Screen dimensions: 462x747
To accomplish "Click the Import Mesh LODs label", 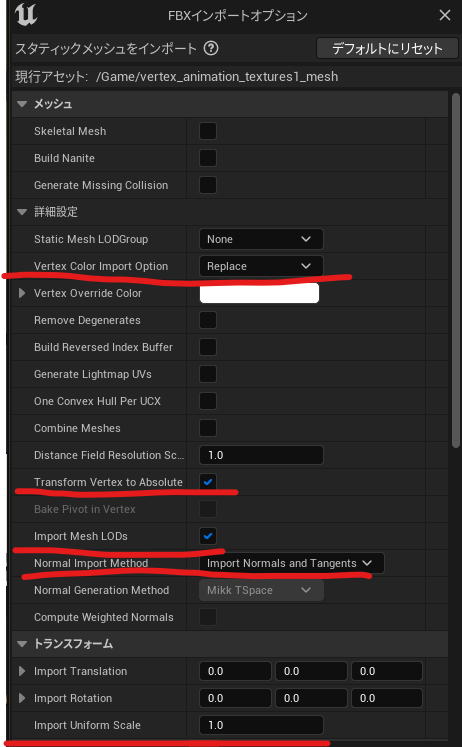I will point(81,536).
